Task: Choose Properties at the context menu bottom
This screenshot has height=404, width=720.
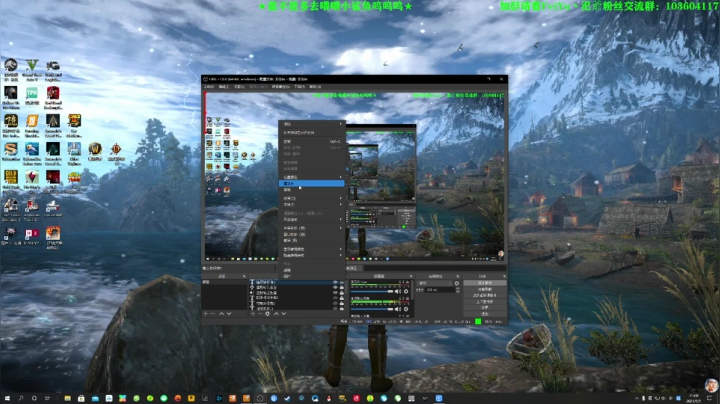Action: [x=311, y=276]
